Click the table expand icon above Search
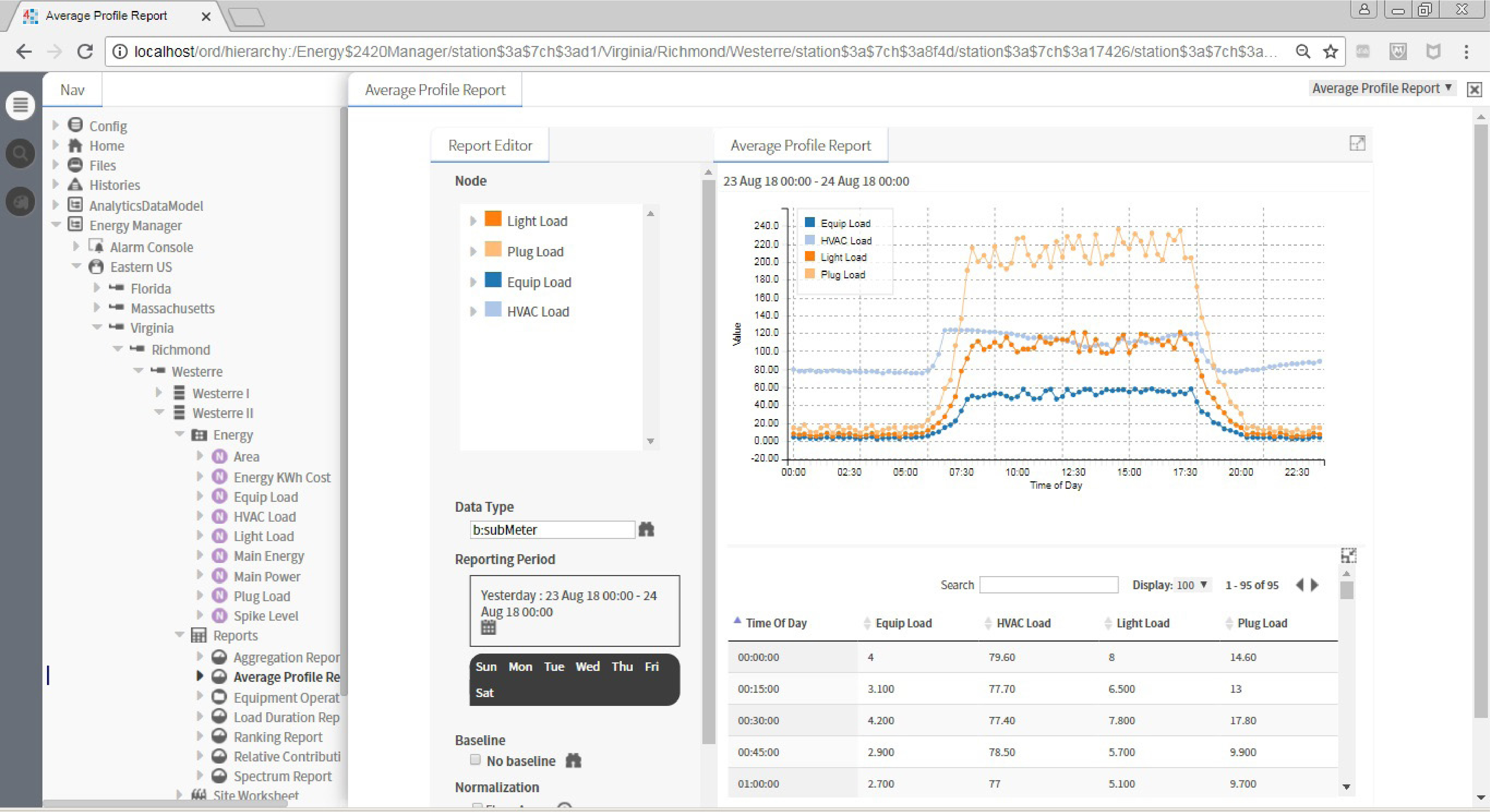 click(1348, 556)
